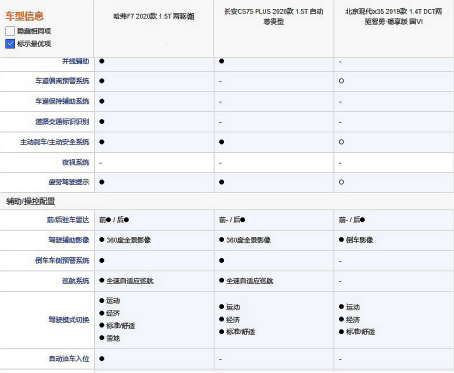Select the 辅助/操控配置 section heading
Image resolution: width=454 pixels, height=373 pixels.
click(x=30, y=201)
